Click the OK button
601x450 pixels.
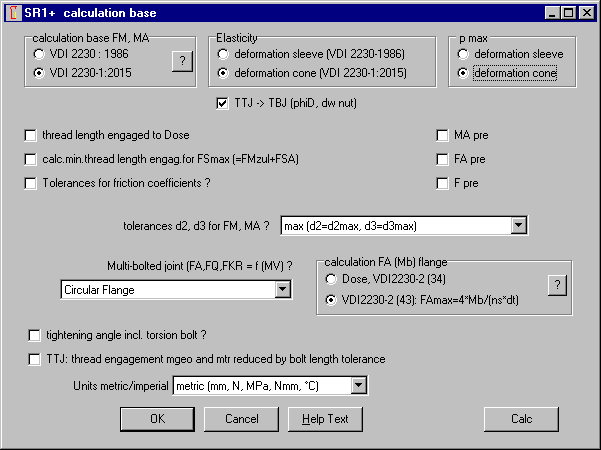point(157,419)
